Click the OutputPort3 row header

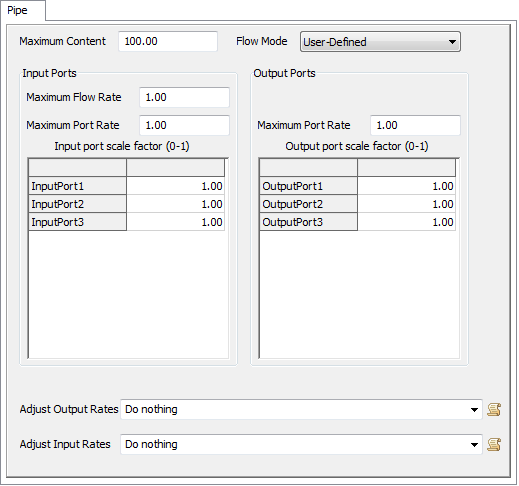[308, 222]
